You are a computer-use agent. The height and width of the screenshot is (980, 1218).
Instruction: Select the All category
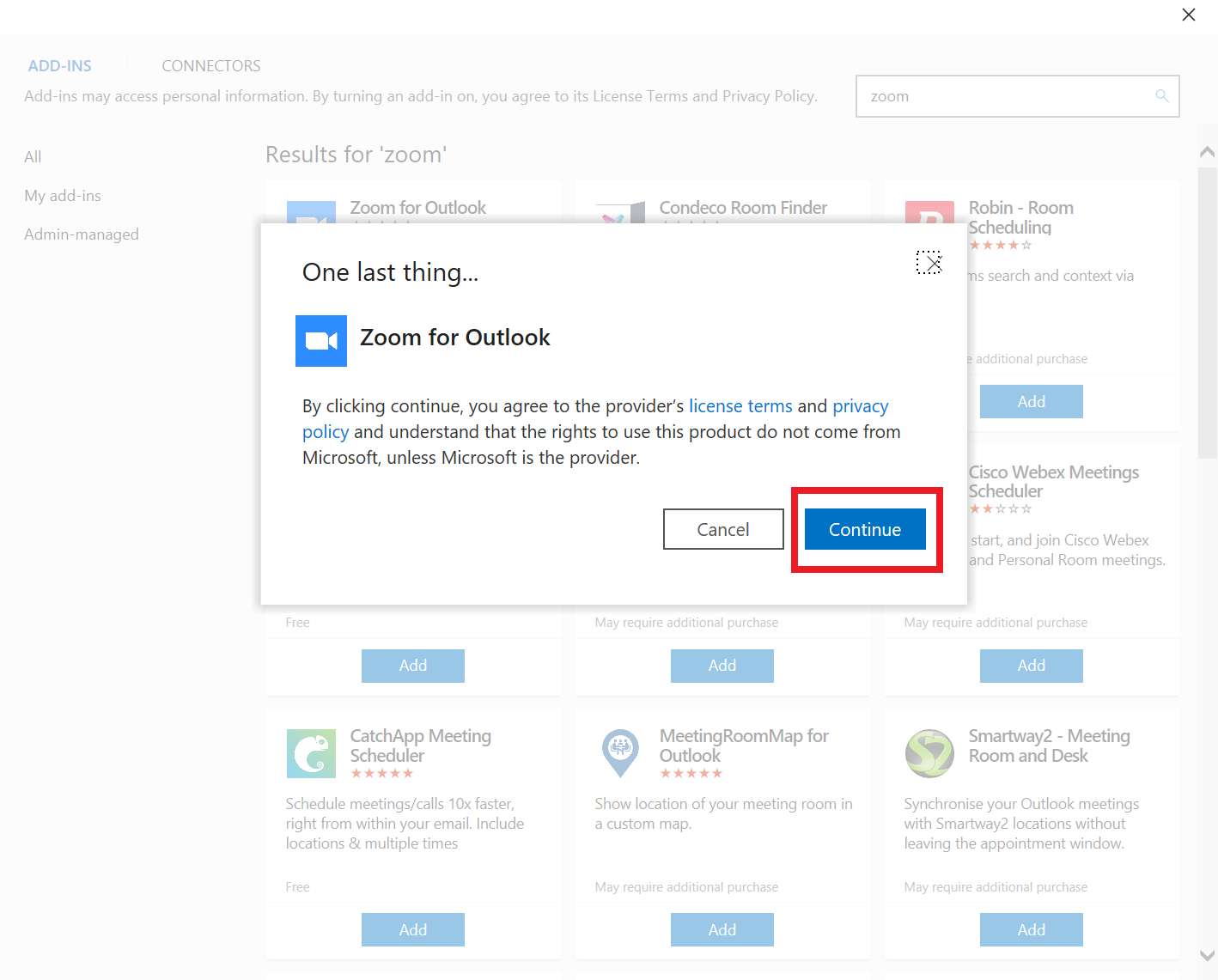click(x=33, y=157)
